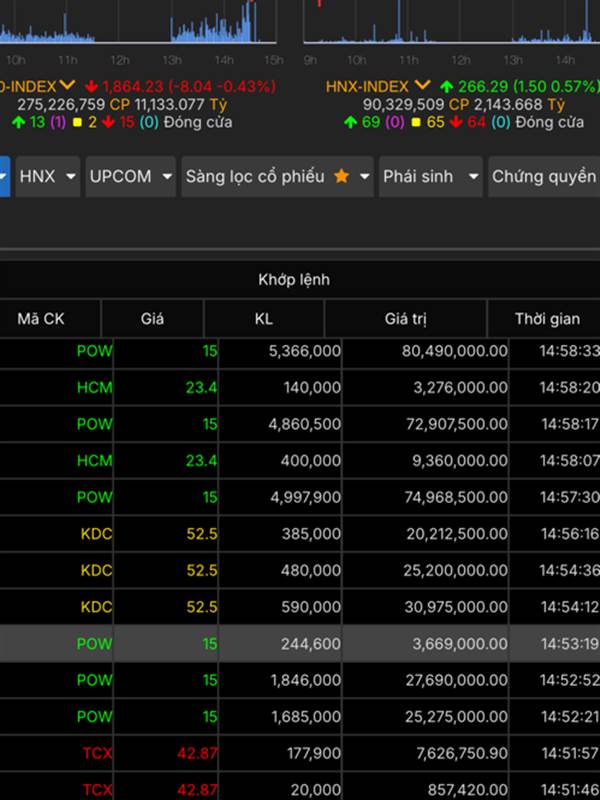Open the Phái sinh dropdown menu
The height and width of the screenshot is (800, 600).
430,176
